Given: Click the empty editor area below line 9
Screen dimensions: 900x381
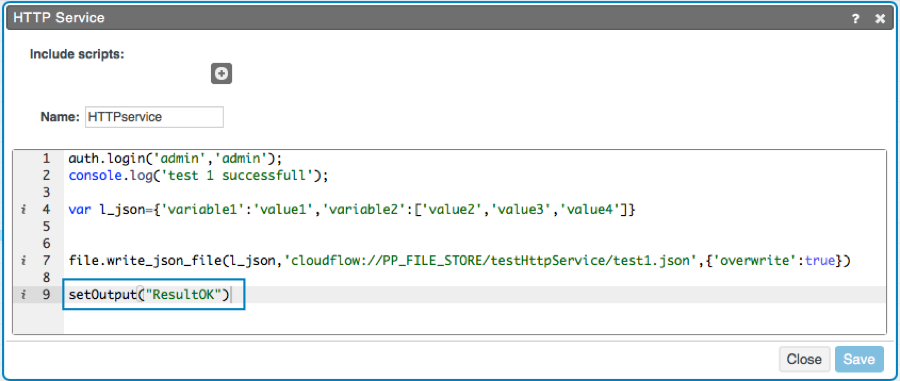Looking at the screenshot, I should tap(475, 318).
